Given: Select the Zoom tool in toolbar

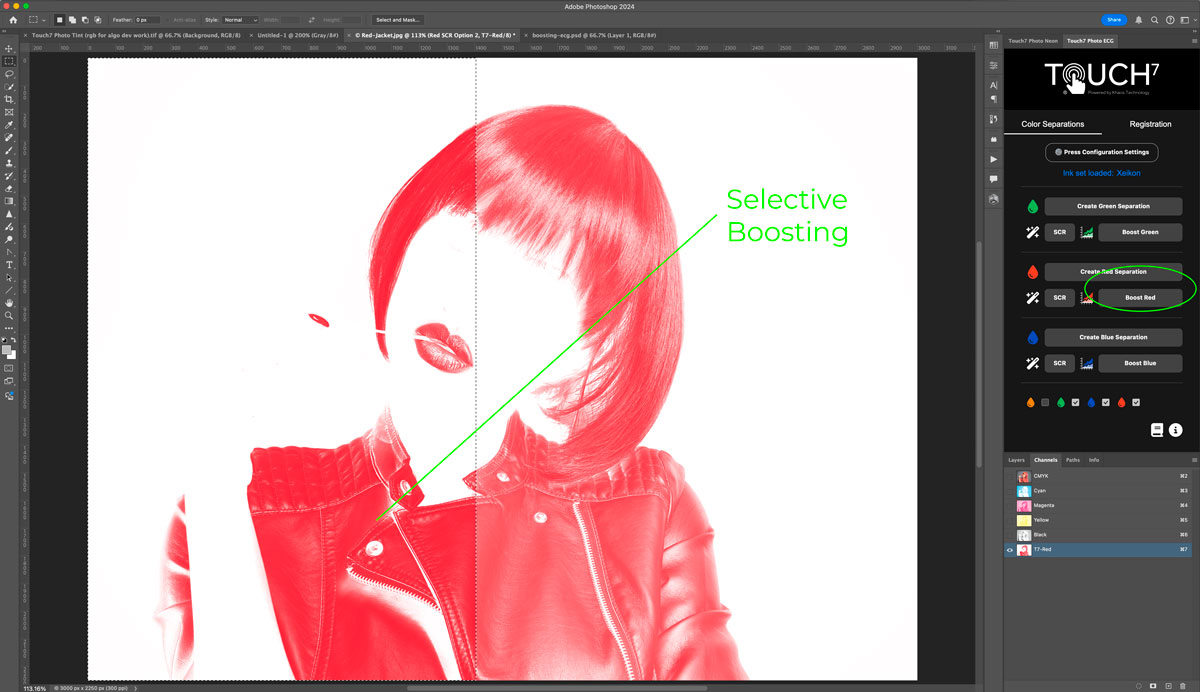Looking at the screenshot, I should tap(9, 316).
